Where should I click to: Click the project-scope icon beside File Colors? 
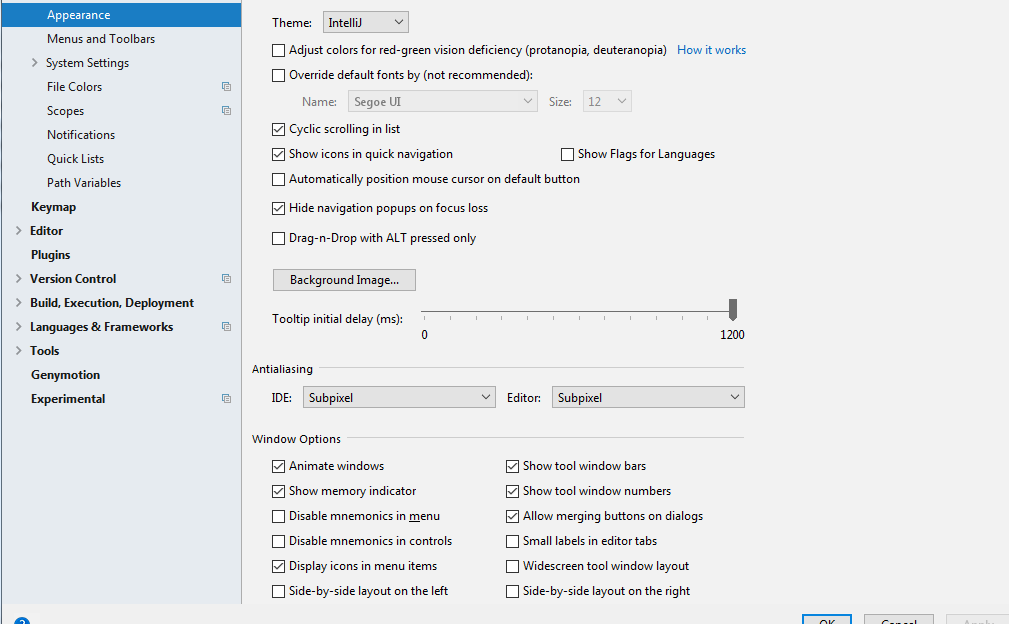point(226,87)
